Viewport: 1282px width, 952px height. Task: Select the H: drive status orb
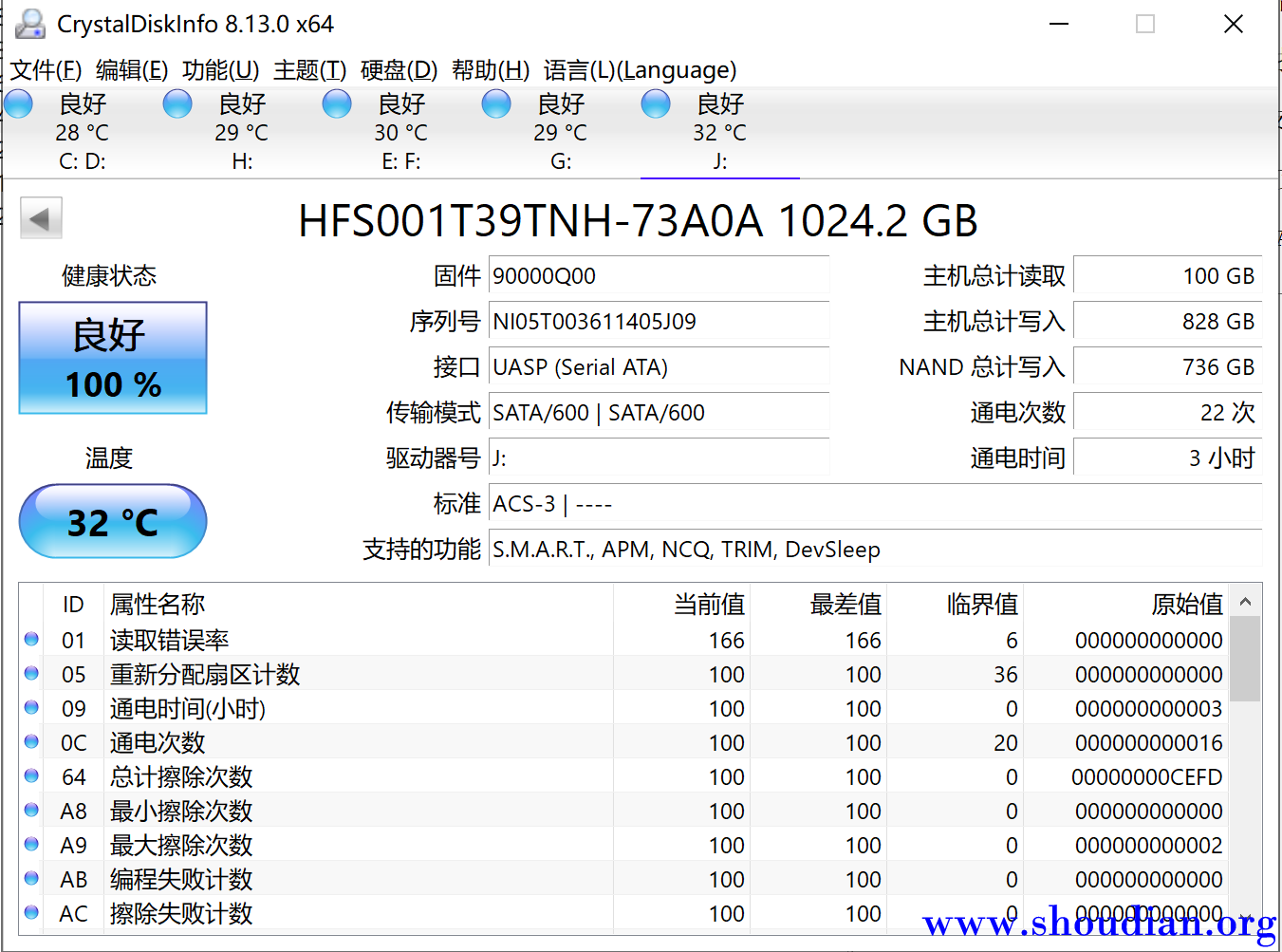[177, 103]
